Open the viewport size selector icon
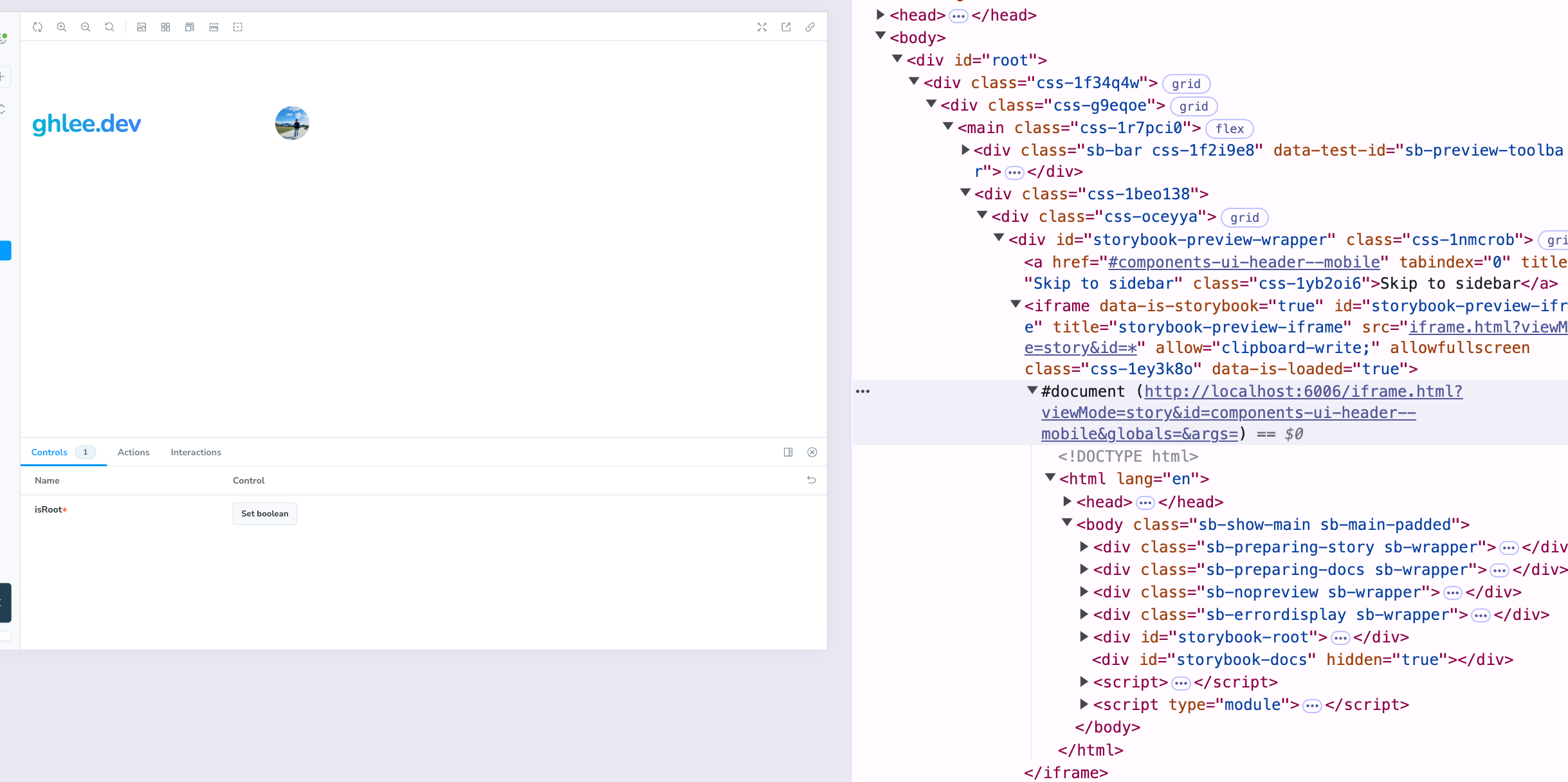Viewport: 1568px width, 782px height. tap(190, 27)
